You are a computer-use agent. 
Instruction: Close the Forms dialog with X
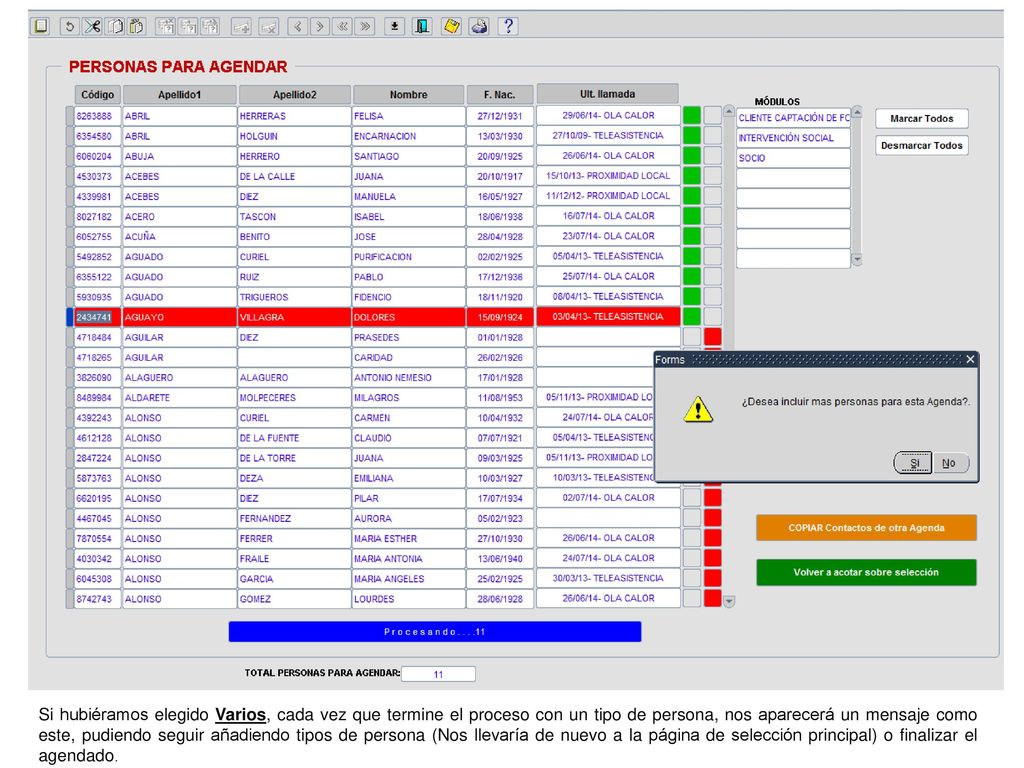970,359
